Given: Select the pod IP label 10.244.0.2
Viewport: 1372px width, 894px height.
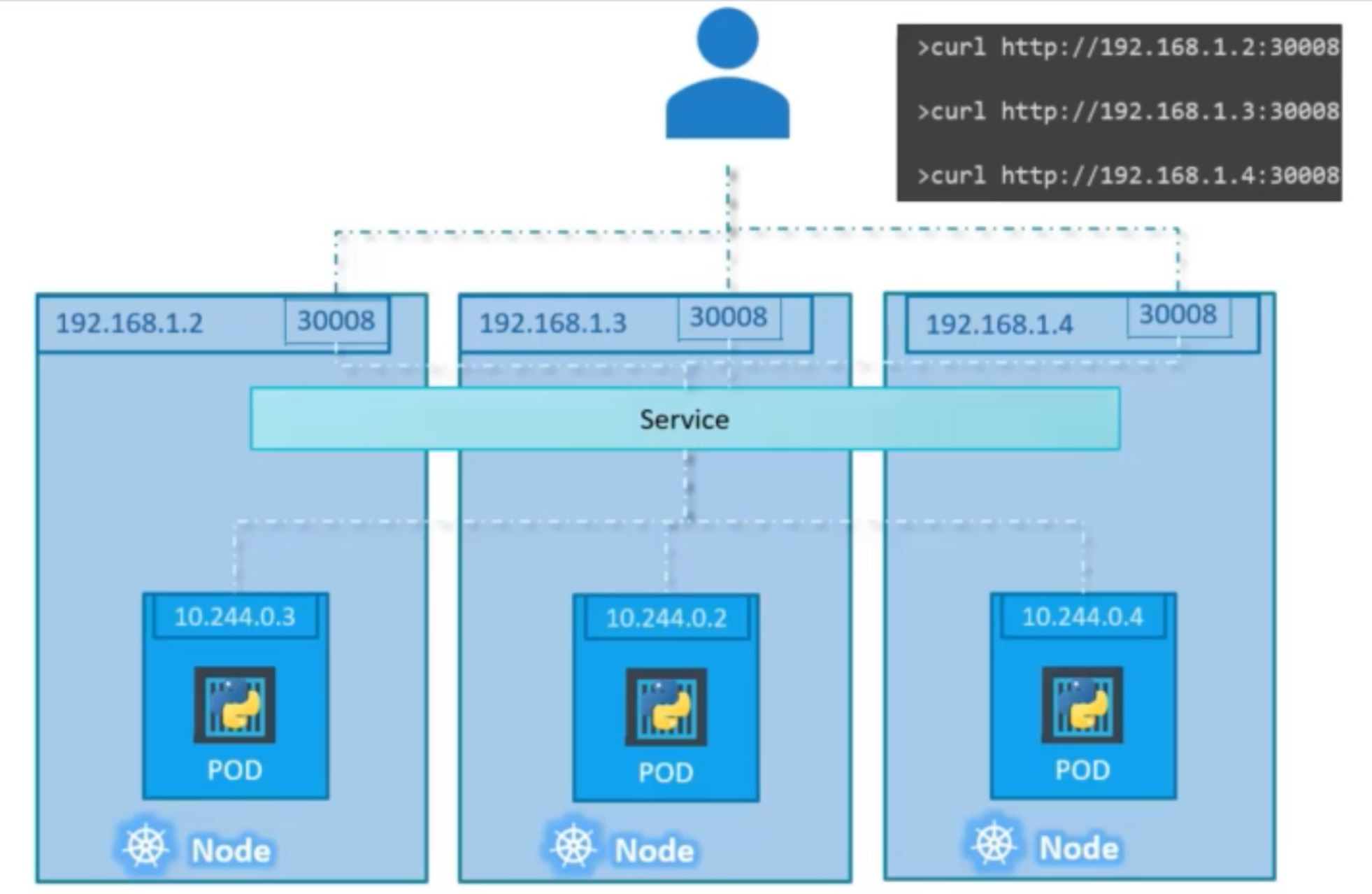Looking at the screenshot, I should pos(666,618).
